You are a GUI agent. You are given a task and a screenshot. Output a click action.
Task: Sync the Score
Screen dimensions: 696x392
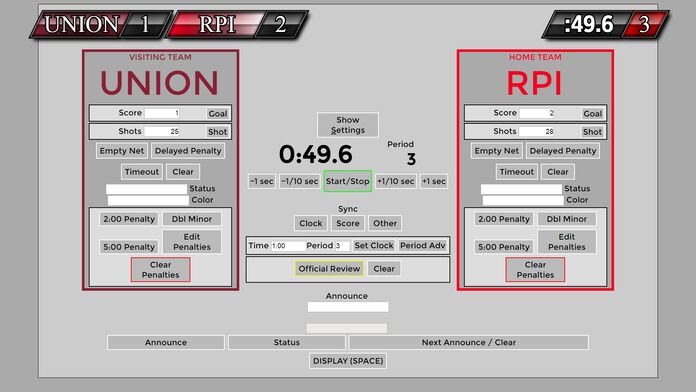[348, 224]
